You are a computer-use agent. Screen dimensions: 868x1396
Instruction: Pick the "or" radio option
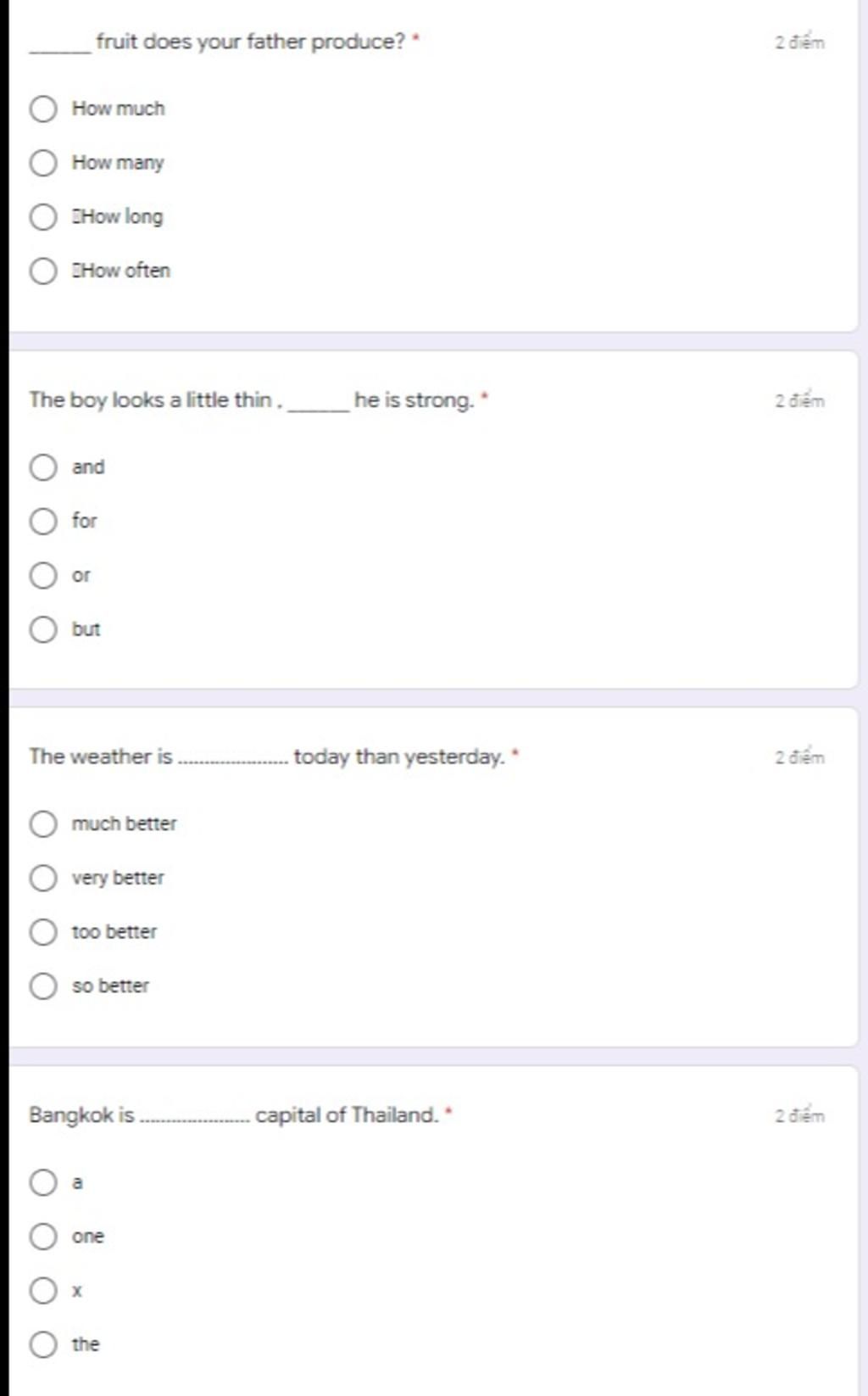(x=43, y=575)
